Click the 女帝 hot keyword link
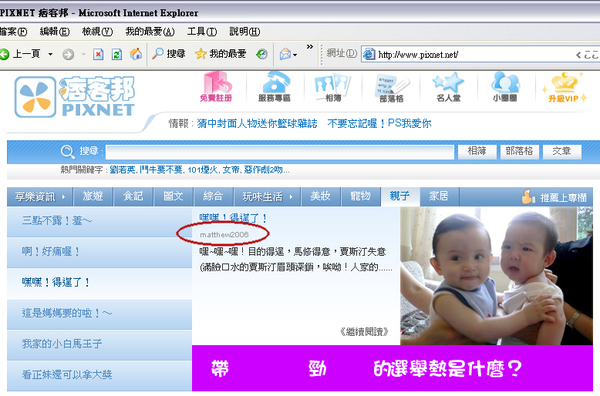This screenshot has width=600, height=396. click(231, 169)
